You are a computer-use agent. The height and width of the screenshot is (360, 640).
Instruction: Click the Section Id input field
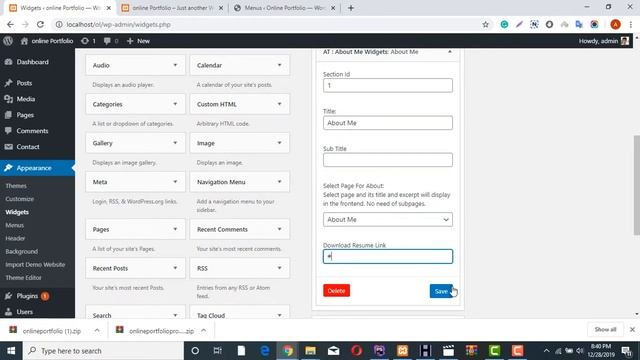(x=388, y=85)
